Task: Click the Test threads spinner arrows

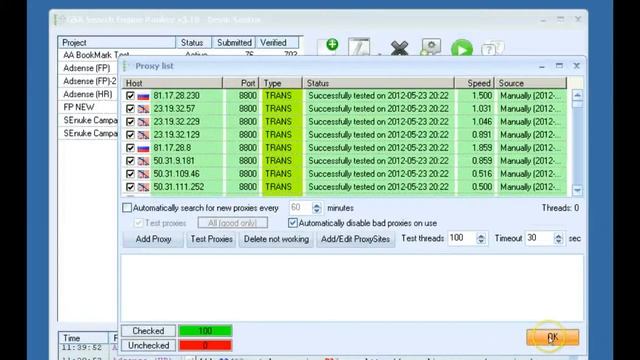Action: point(481,238)
